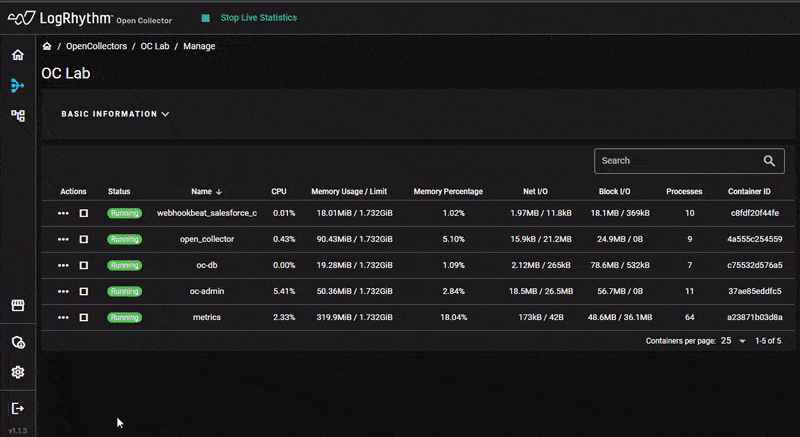Click container ID c75532d576a5
The image size is (800, 437).
click(x=755, y=265)
